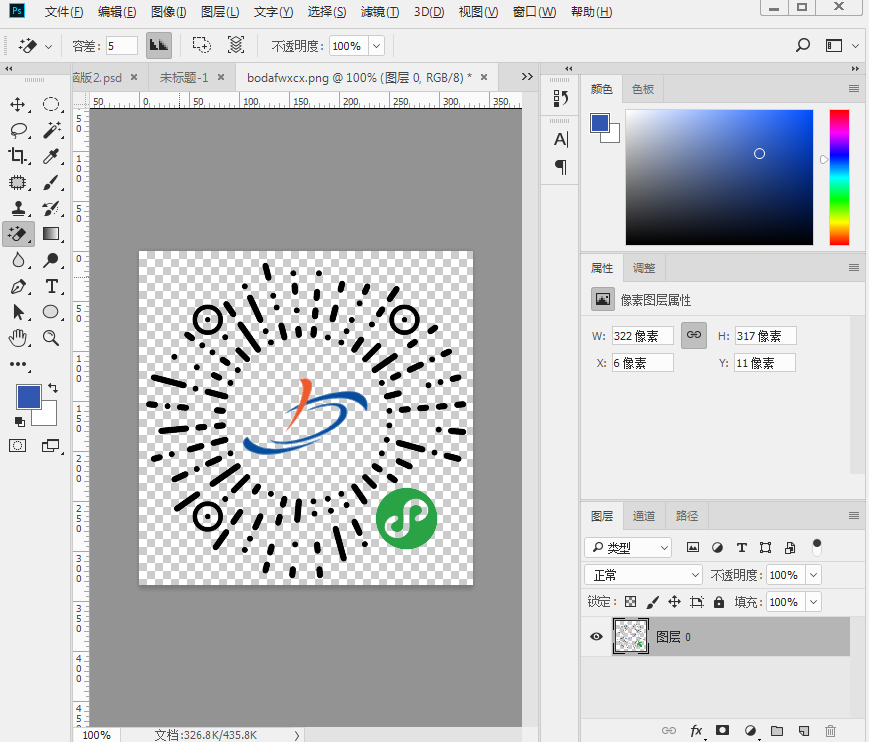The height and width of the screenshot is (742, 869).
Task: Toggle the width-height link in Properties
Action: pos(694,335)
